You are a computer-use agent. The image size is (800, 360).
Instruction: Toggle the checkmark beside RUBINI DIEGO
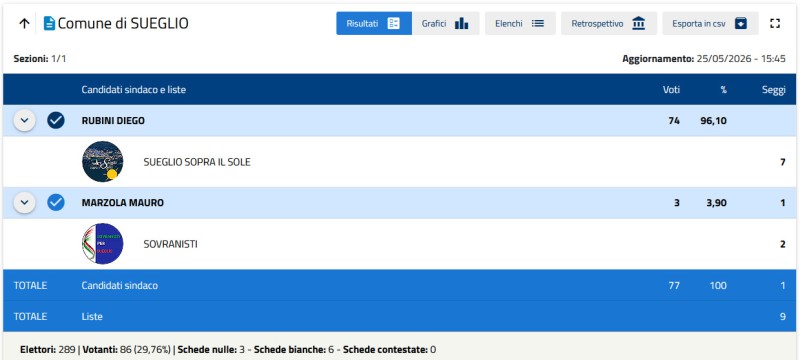coord(56,121)
